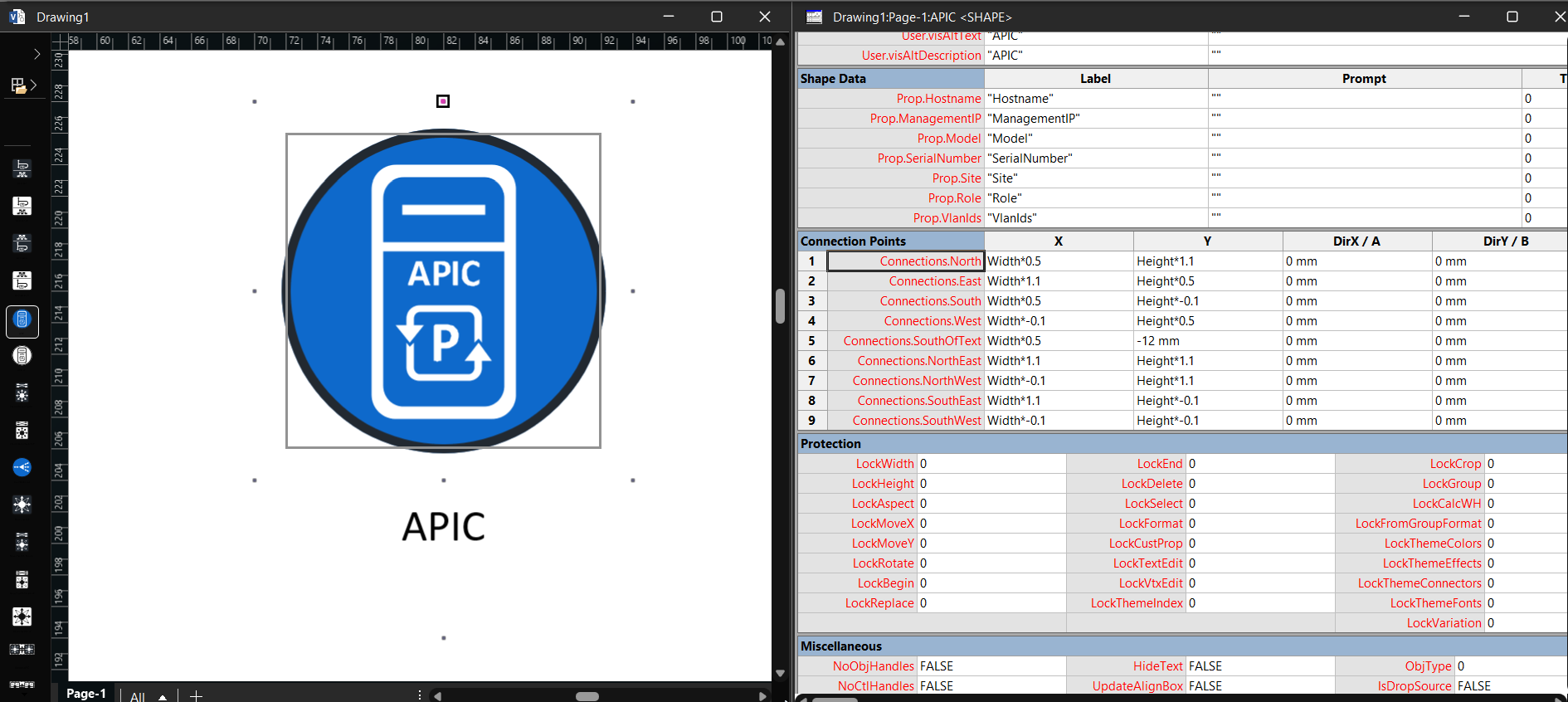Image resolution: width=1568 pixels, height=702 pixels.
Task: Click the "ManagementIP" label cell
Action: (1096, 119)
